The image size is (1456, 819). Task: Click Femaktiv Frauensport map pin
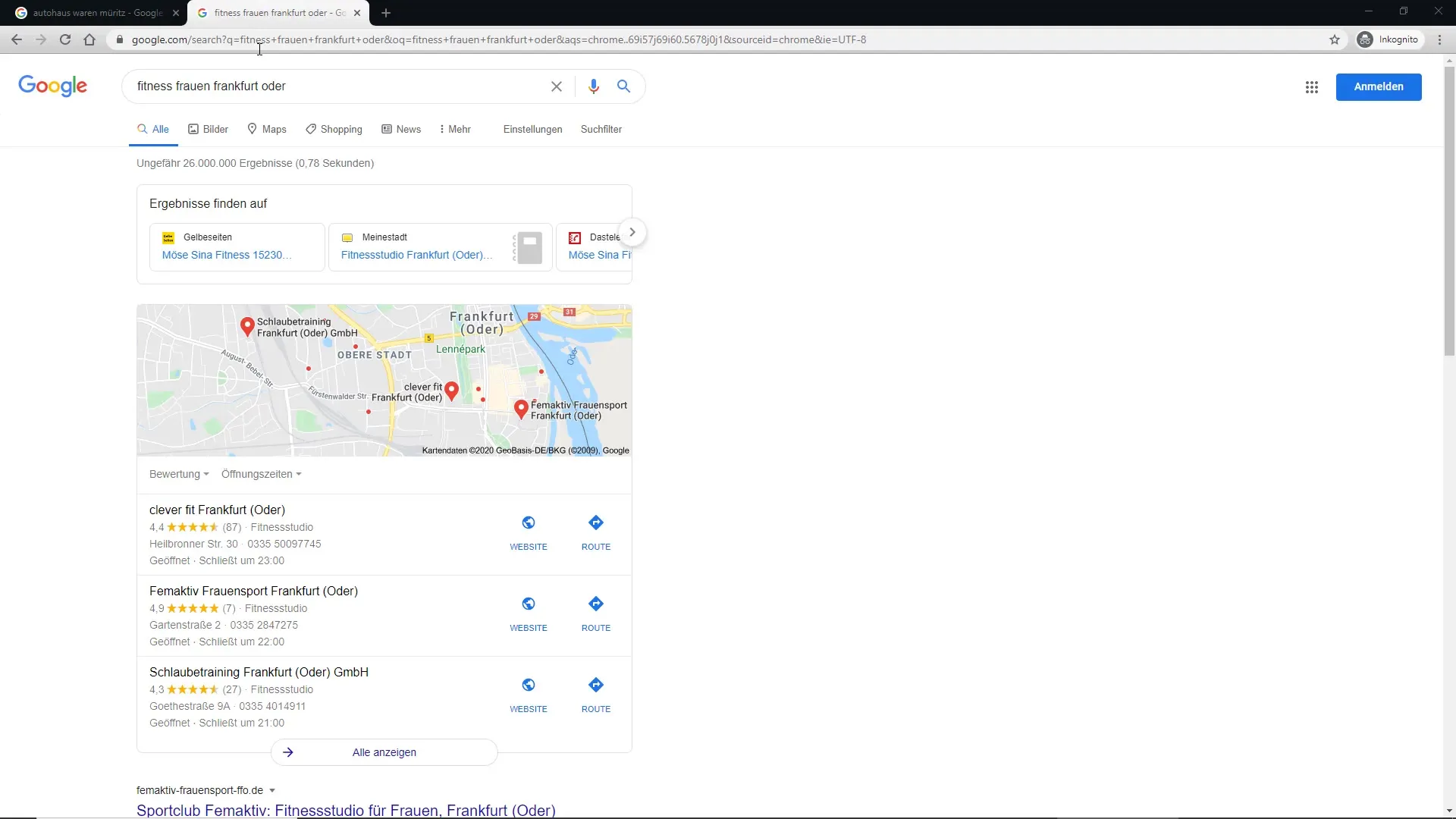click(x=521, y=409)
